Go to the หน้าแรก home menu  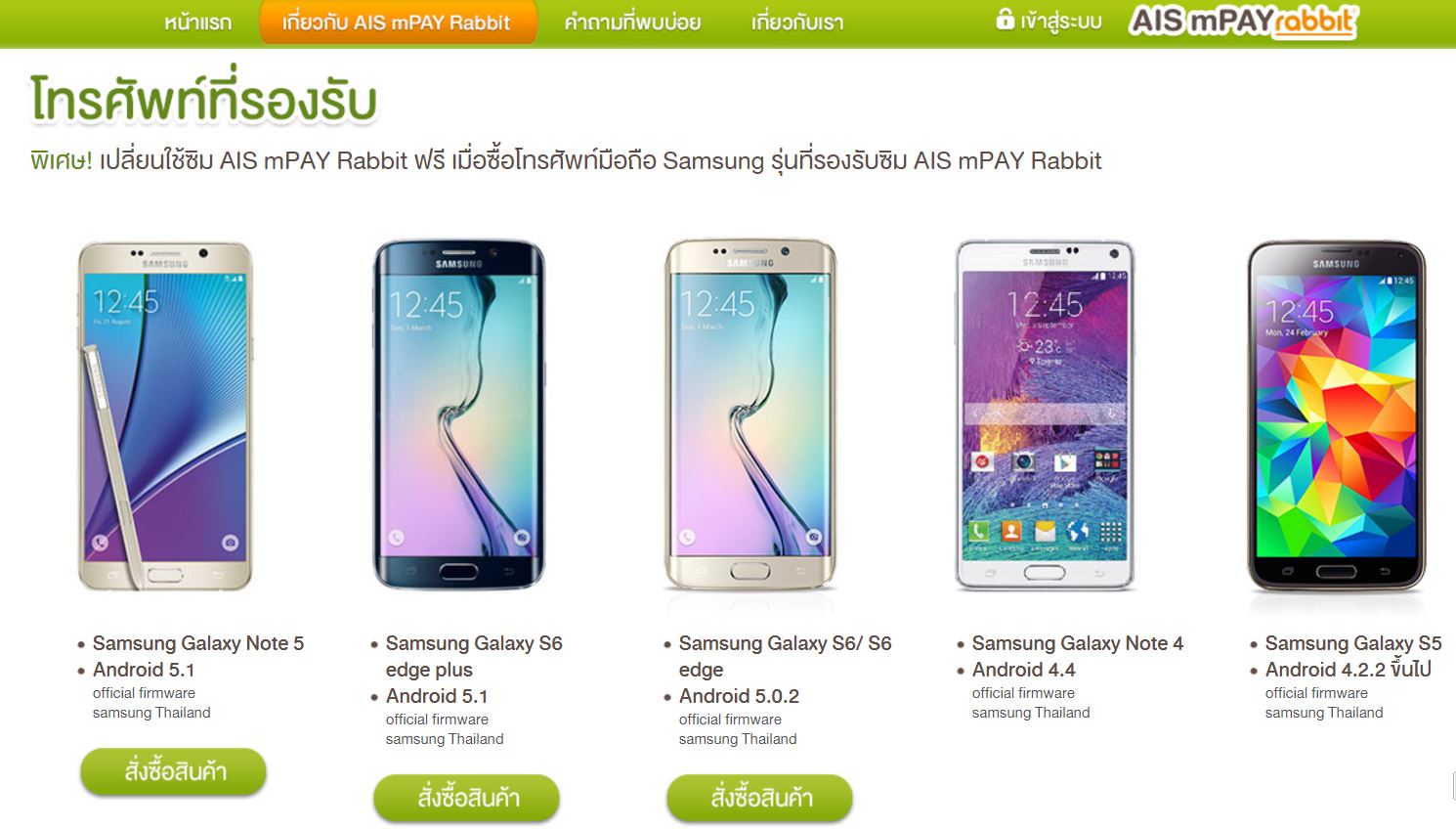coord(197,22)
